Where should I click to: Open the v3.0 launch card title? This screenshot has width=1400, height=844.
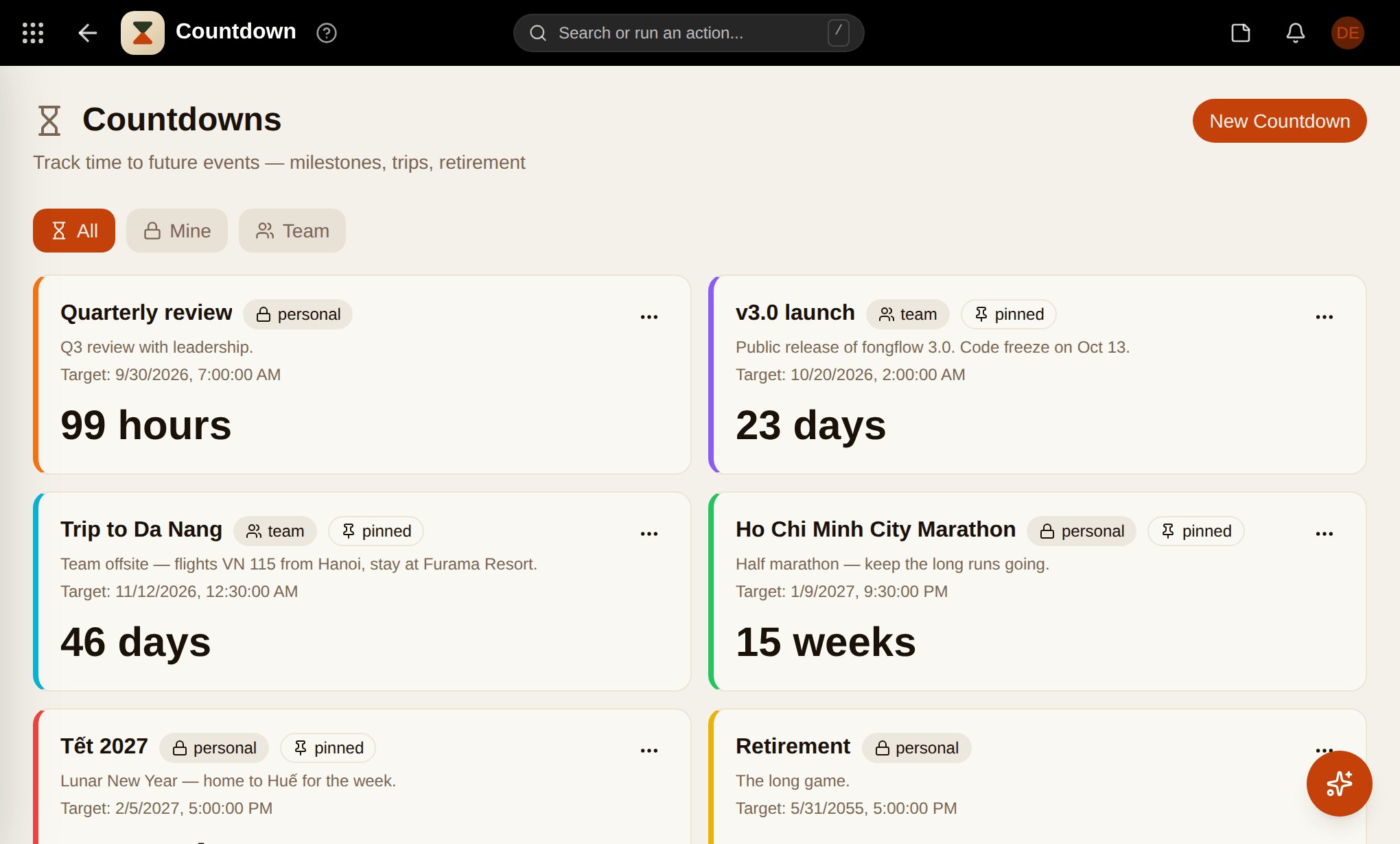795,312
